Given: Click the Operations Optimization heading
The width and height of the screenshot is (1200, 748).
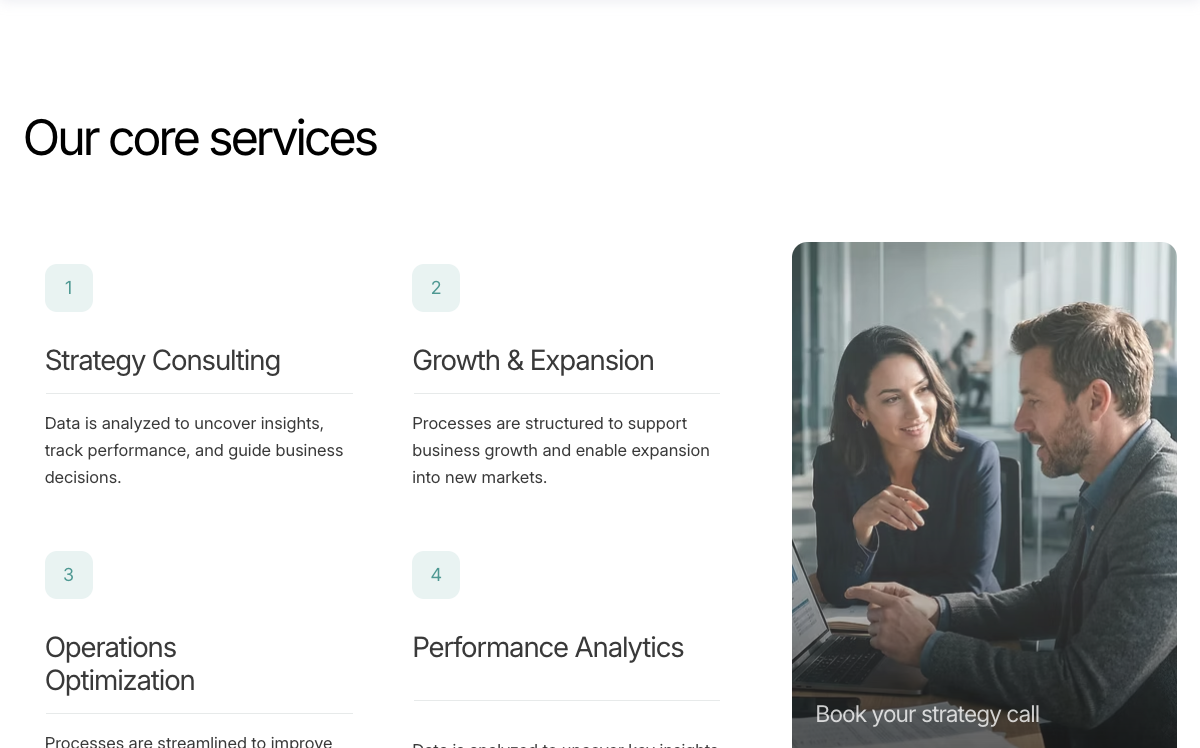Looking at the screenshot, I should (120, 663).
